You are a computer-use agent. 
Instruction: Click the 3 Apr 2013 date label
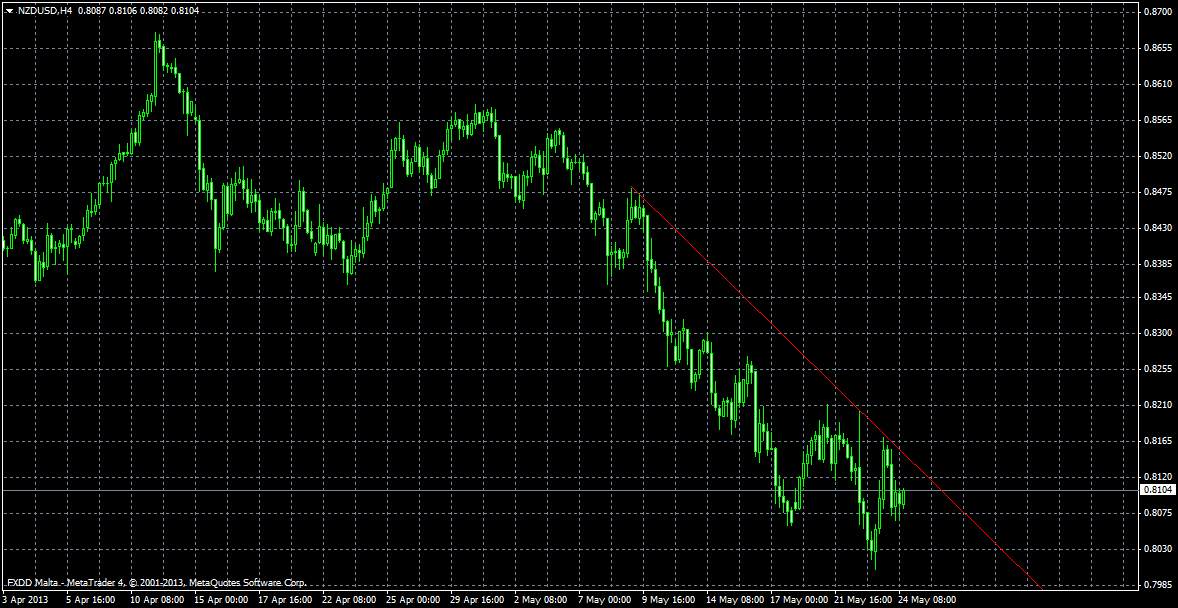(x=27, y=600)
